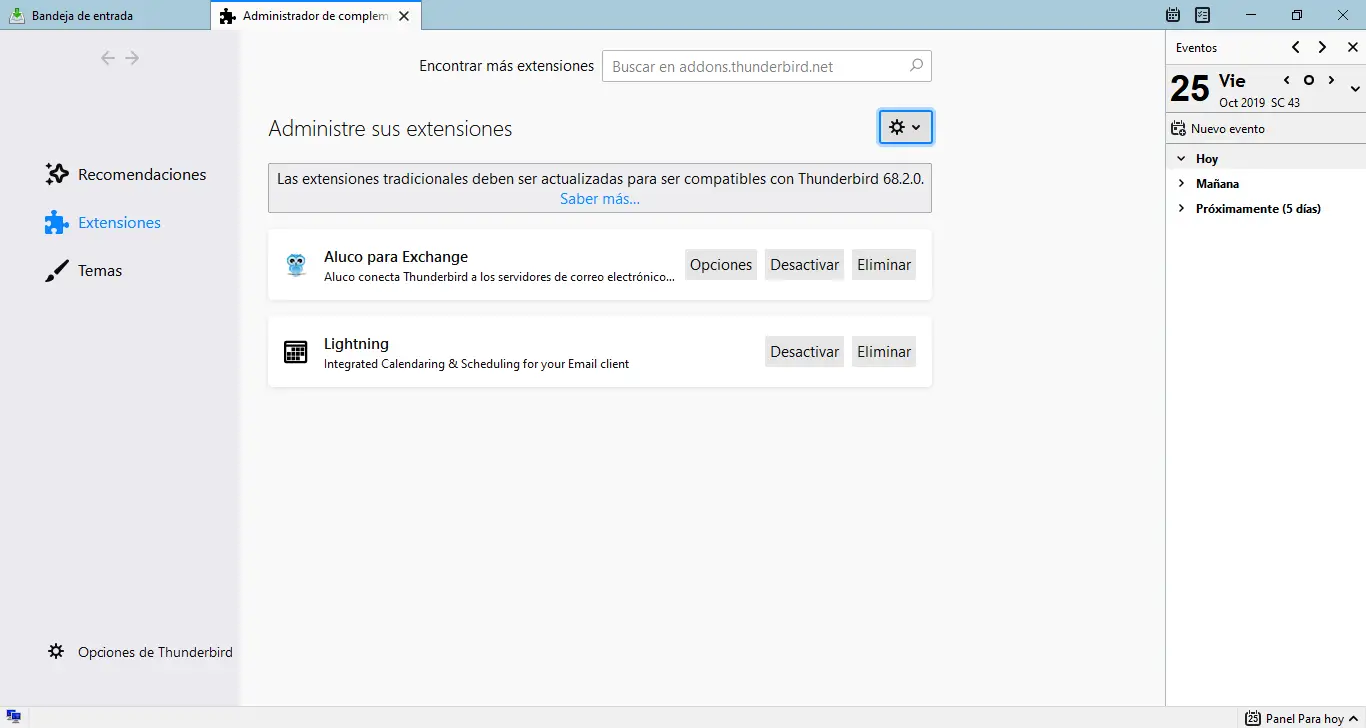The height and width of the screenshot is (728, 1366).
Task: Expand the mini-day dropdown chevron
Action: [1355, 89]
